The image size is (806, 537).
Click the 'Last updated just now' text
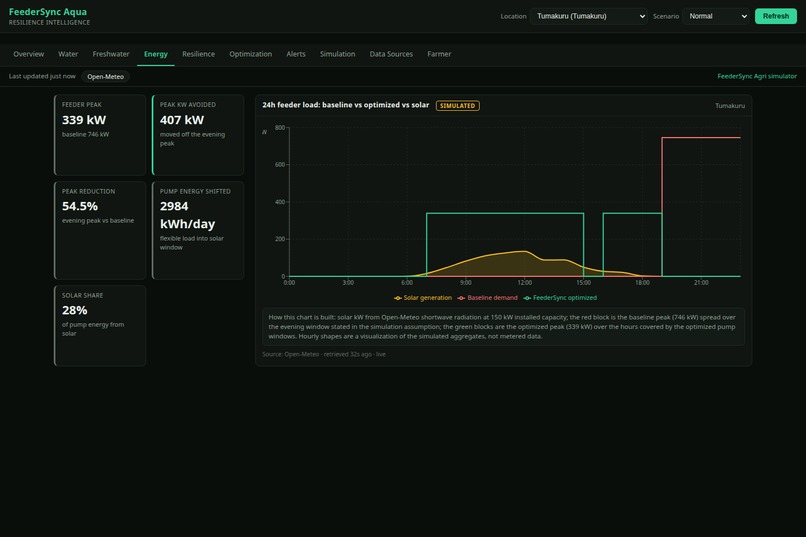[x=42, y=76]
